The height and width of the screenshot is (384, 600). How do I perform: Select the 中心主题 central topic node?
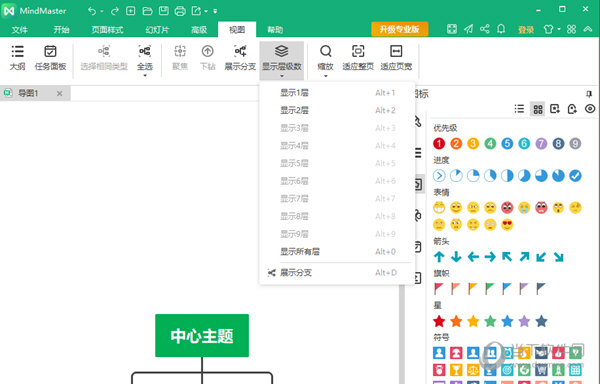click(x=202, y=335)
